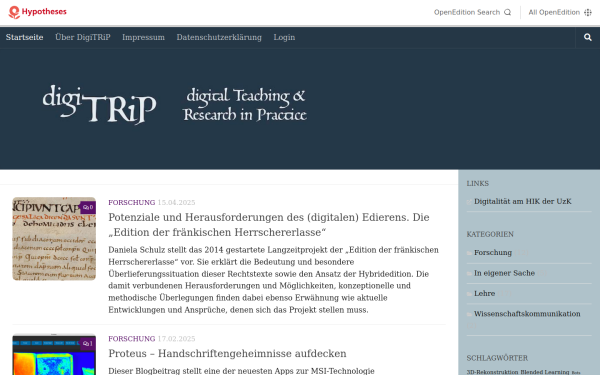Click the All OpenEdition grid icon
Viewport: 600px width, 375px height.
(588, 12)
